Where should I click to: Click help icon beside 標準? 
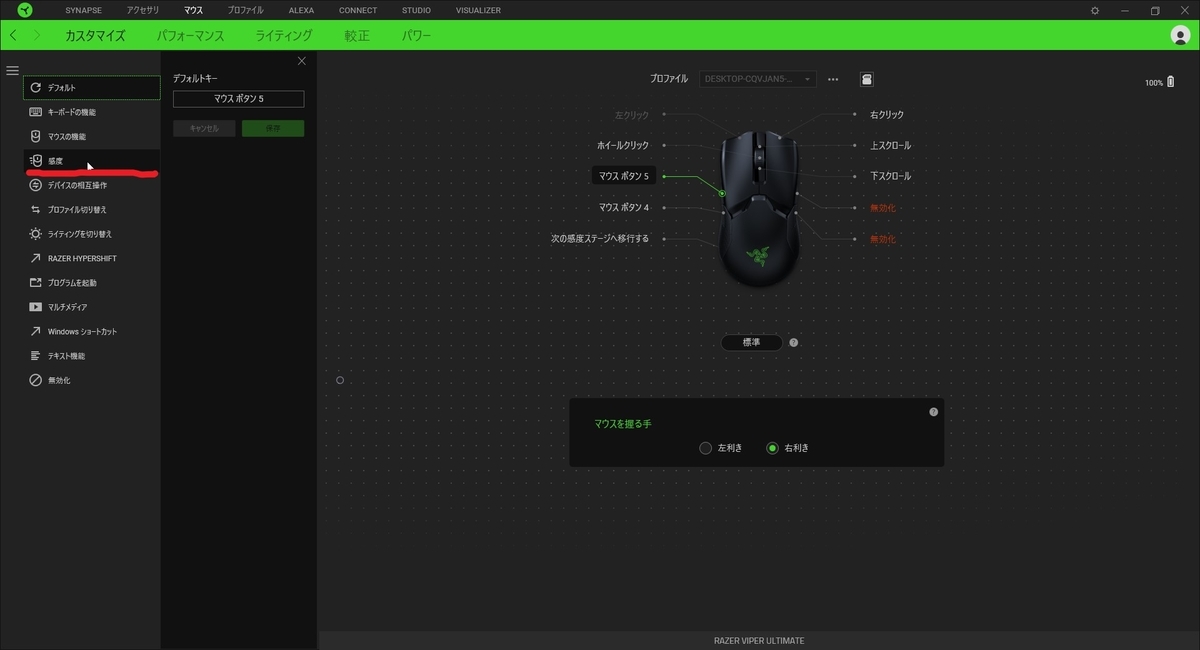793,342
